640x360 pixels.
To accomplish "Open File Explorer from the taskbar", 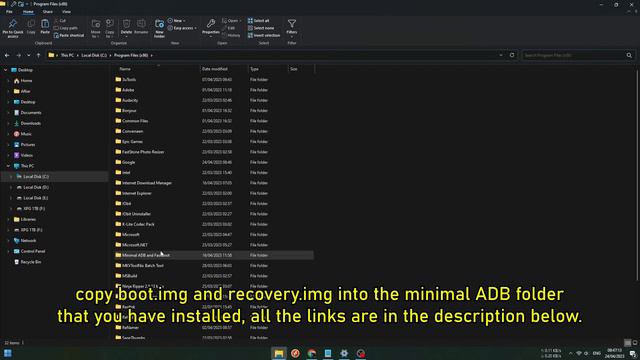I will coord(279,353).
